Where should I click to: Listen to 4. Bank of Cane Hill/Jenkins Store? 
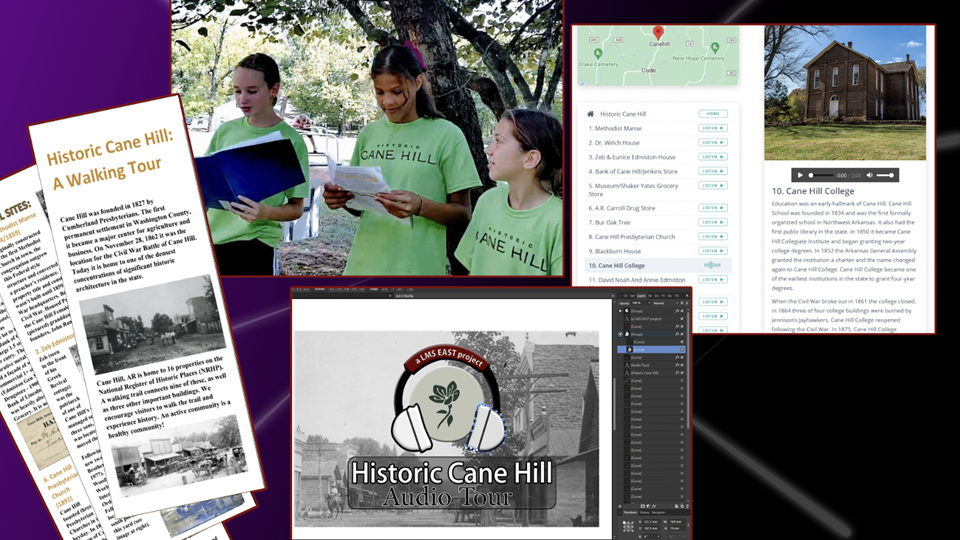[713, 171]
